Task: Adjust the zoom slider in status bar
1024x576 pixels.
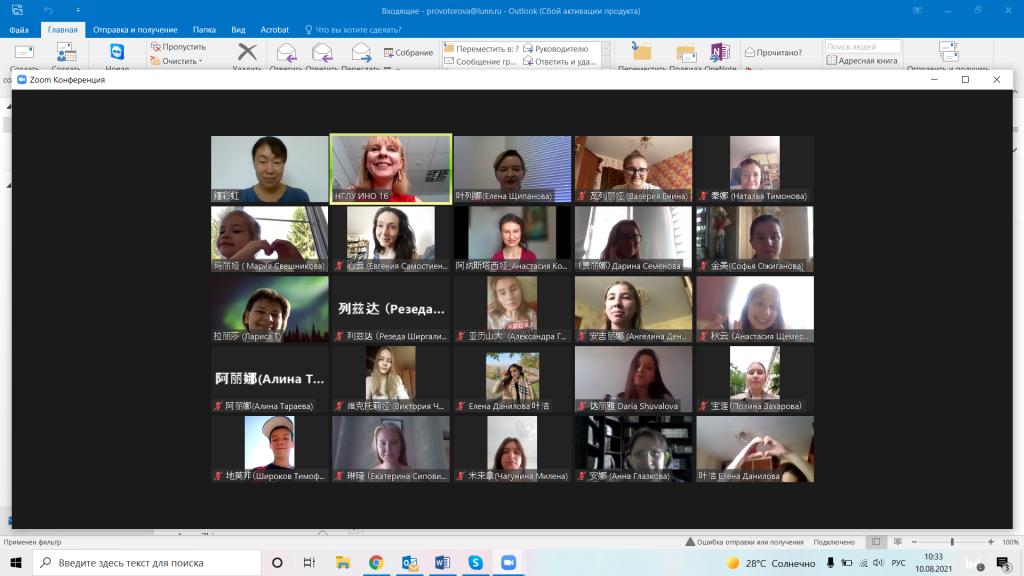Action: 952,542
